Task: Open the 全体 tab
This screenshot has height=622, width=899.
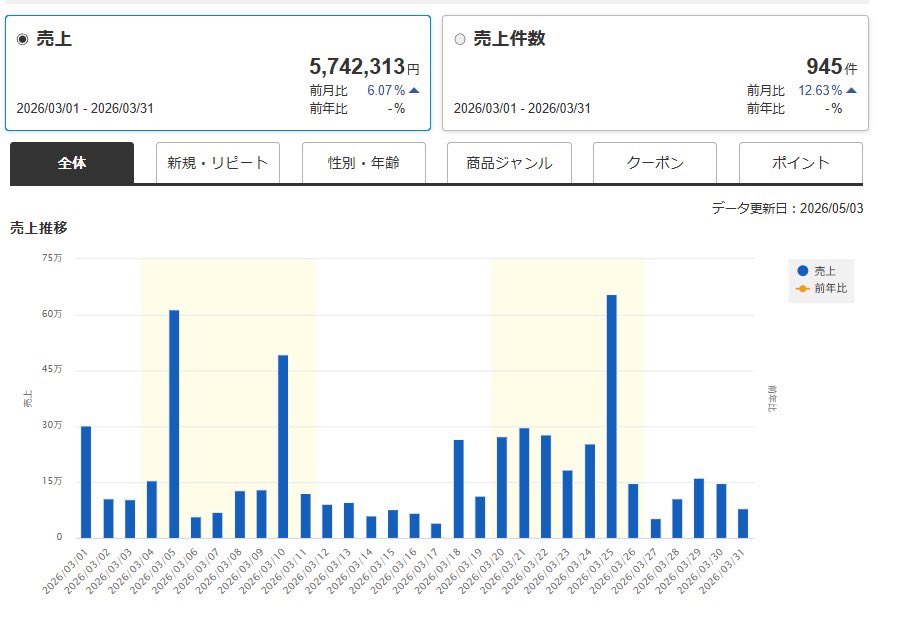Action: (x=72, y=163)
